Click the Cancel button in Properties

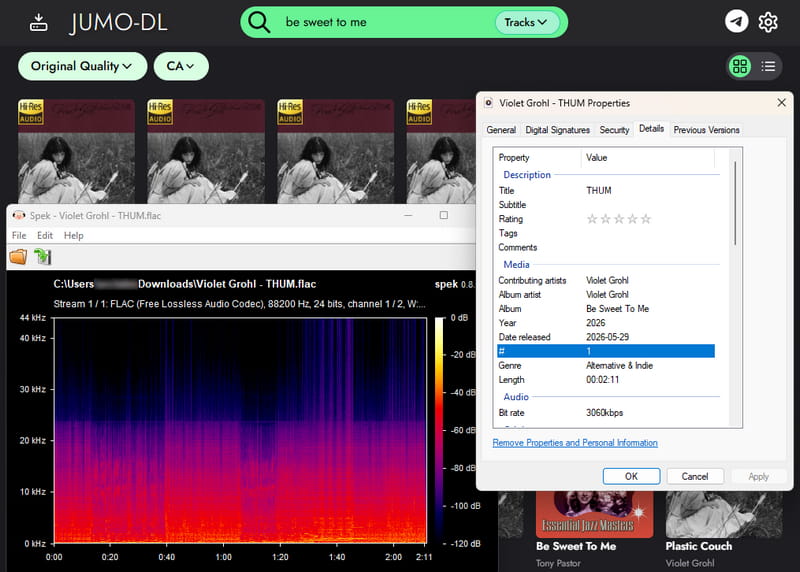point(695,477)
